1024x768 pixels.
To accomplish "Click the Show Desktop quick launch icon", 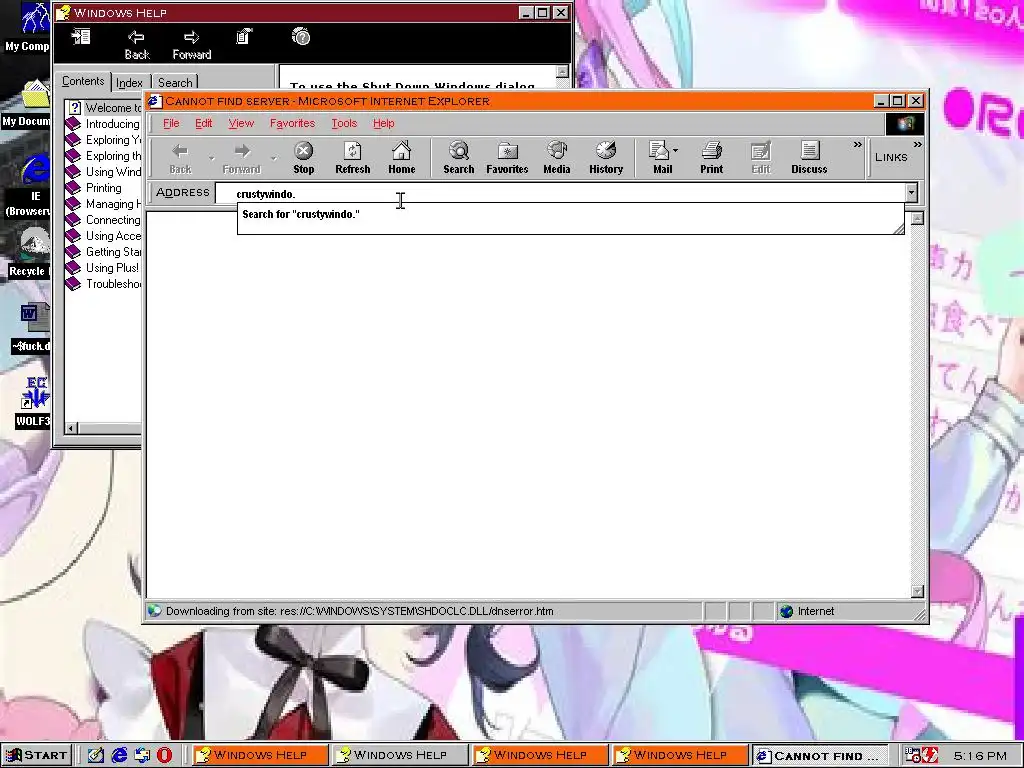I will pyautogui.click(x=96, y=755).
